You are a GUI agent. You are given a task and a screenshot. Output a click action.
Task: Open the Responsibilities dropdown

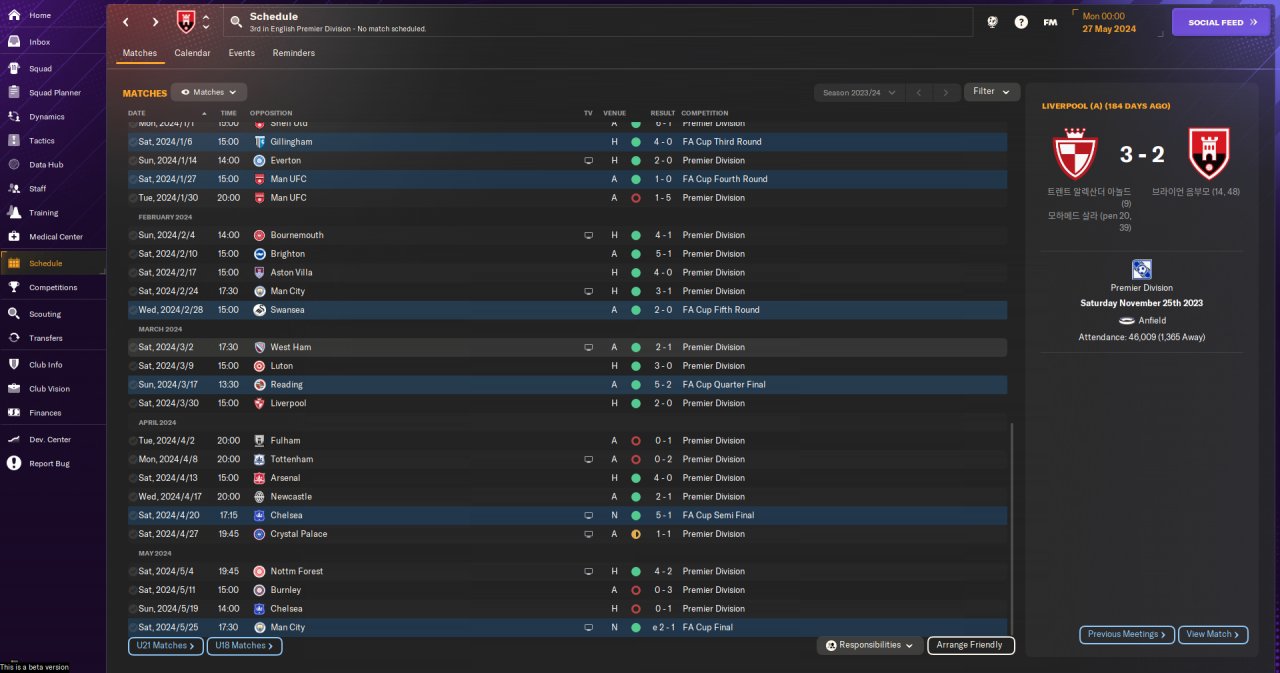[870, 645]
